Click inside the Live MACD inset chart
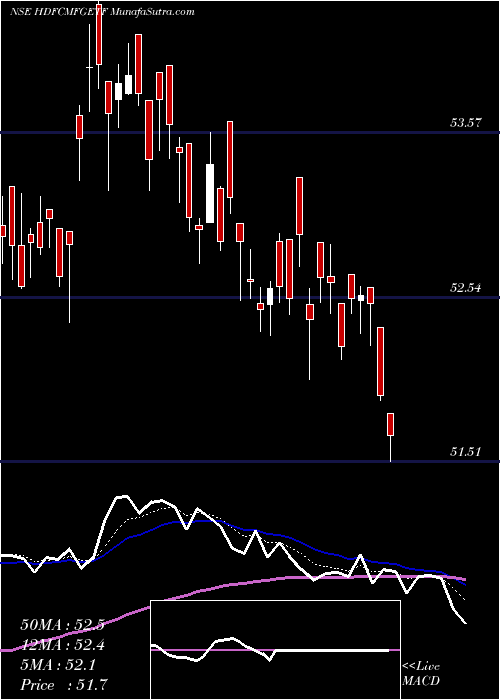500x700 pixels. (x=275, y=650)
